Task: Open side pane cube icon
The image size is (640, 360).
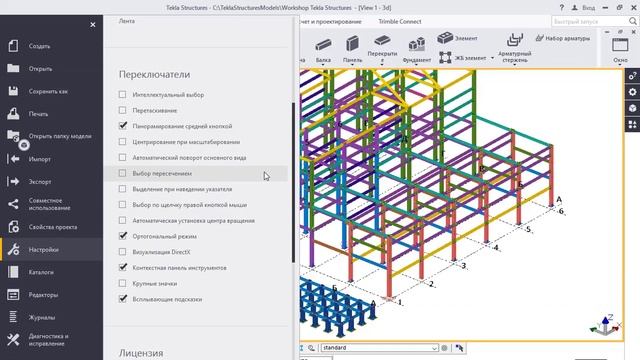Action: (x=632, y=108)
